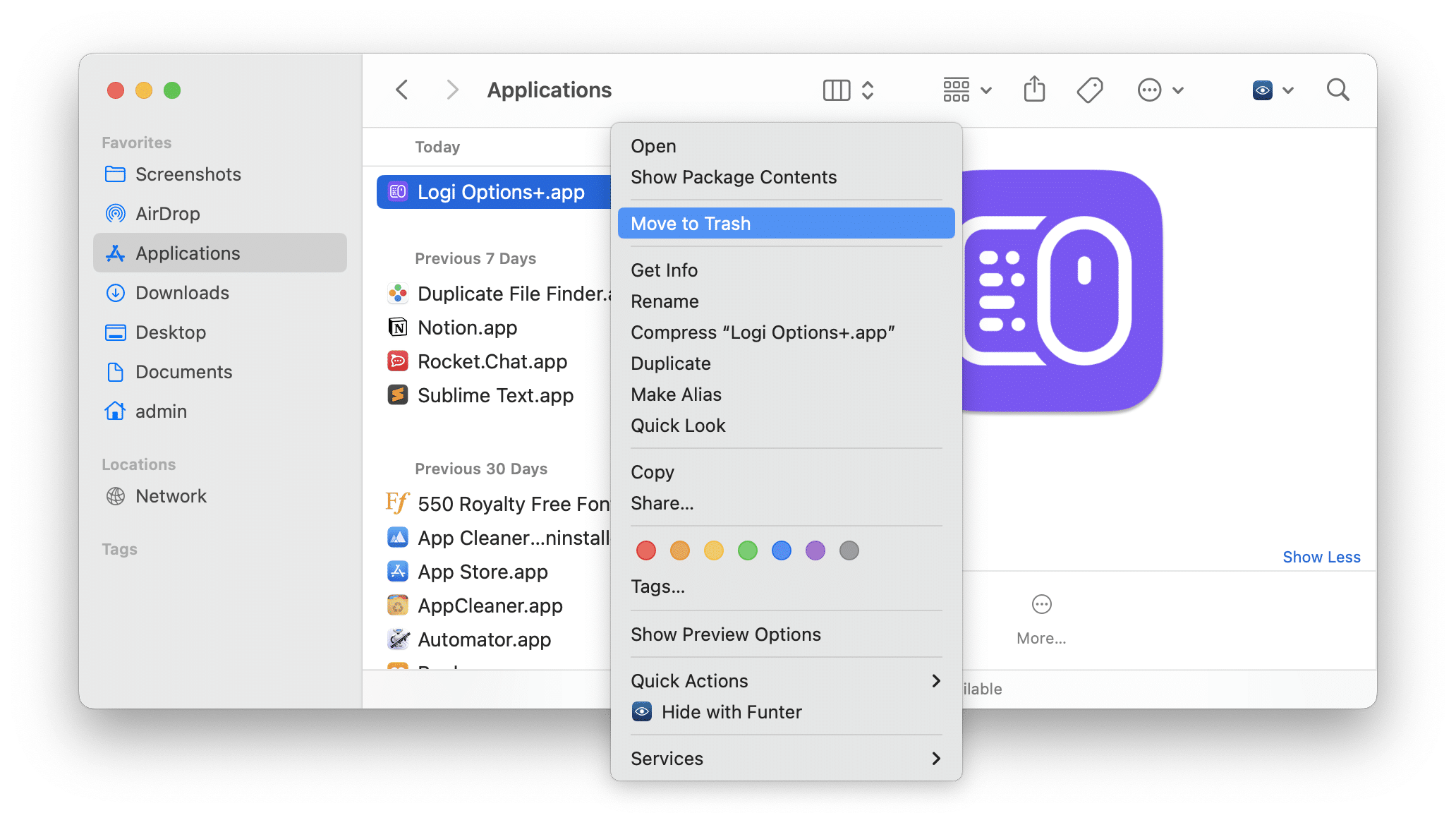Choose Move to Trash
Viewport: 1456px width, 813px height.
pos(786,224)
